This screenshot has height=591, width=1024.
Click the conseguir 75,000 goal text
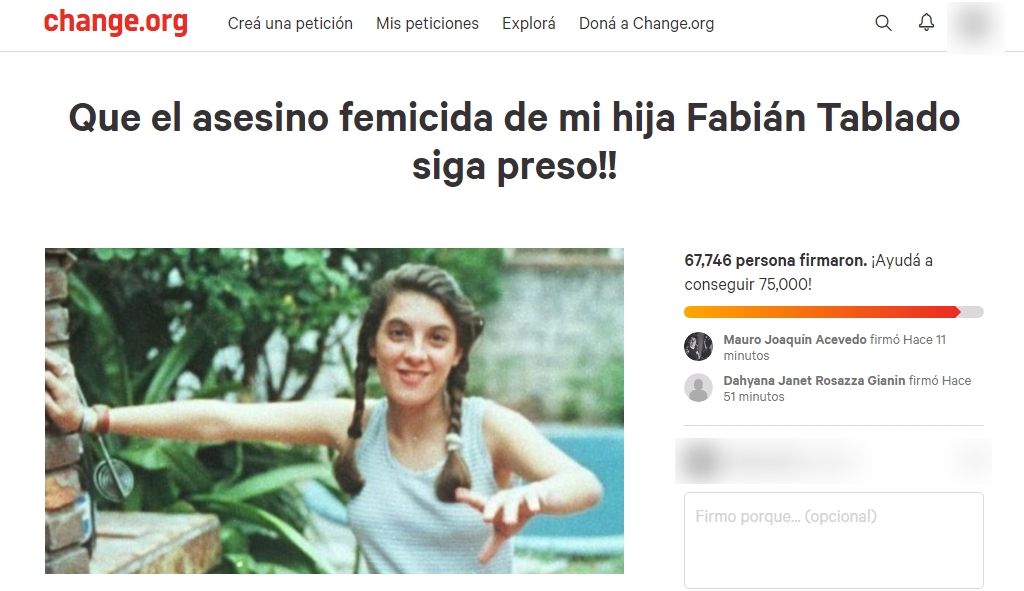(748, 285)
